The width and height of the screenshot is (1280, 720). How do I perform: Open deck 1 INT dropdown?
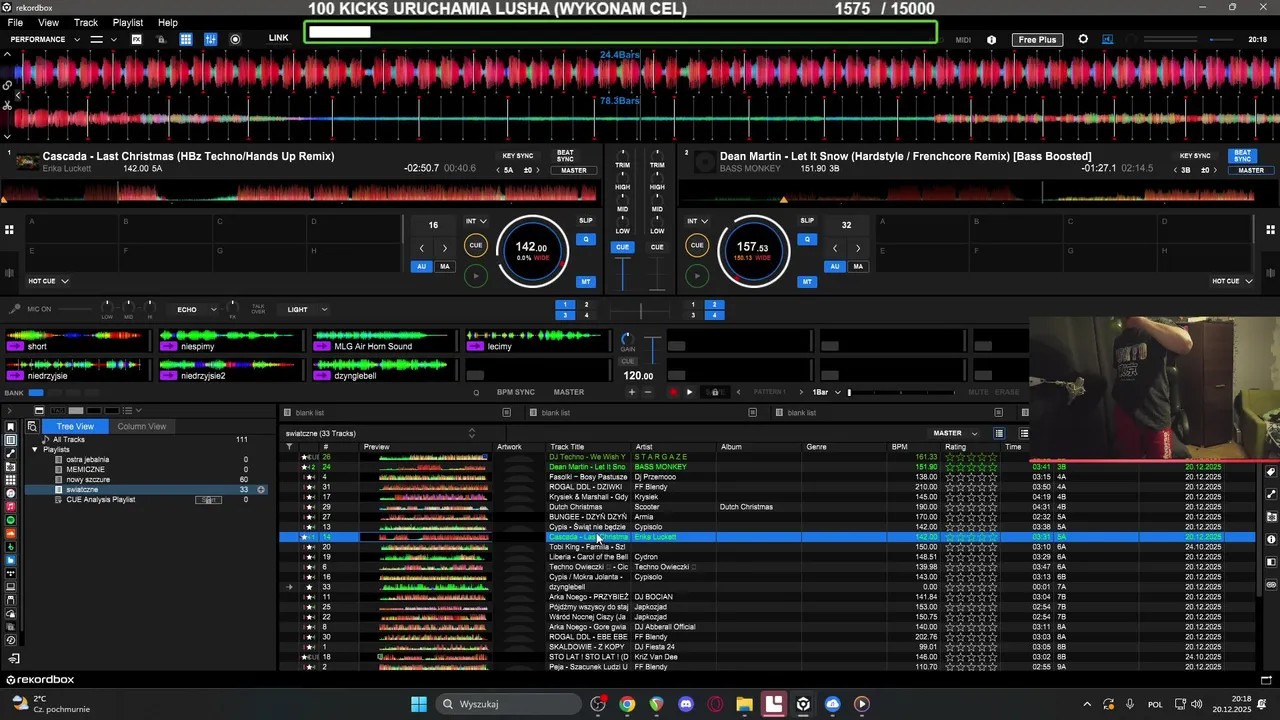[x=476, y=221]
